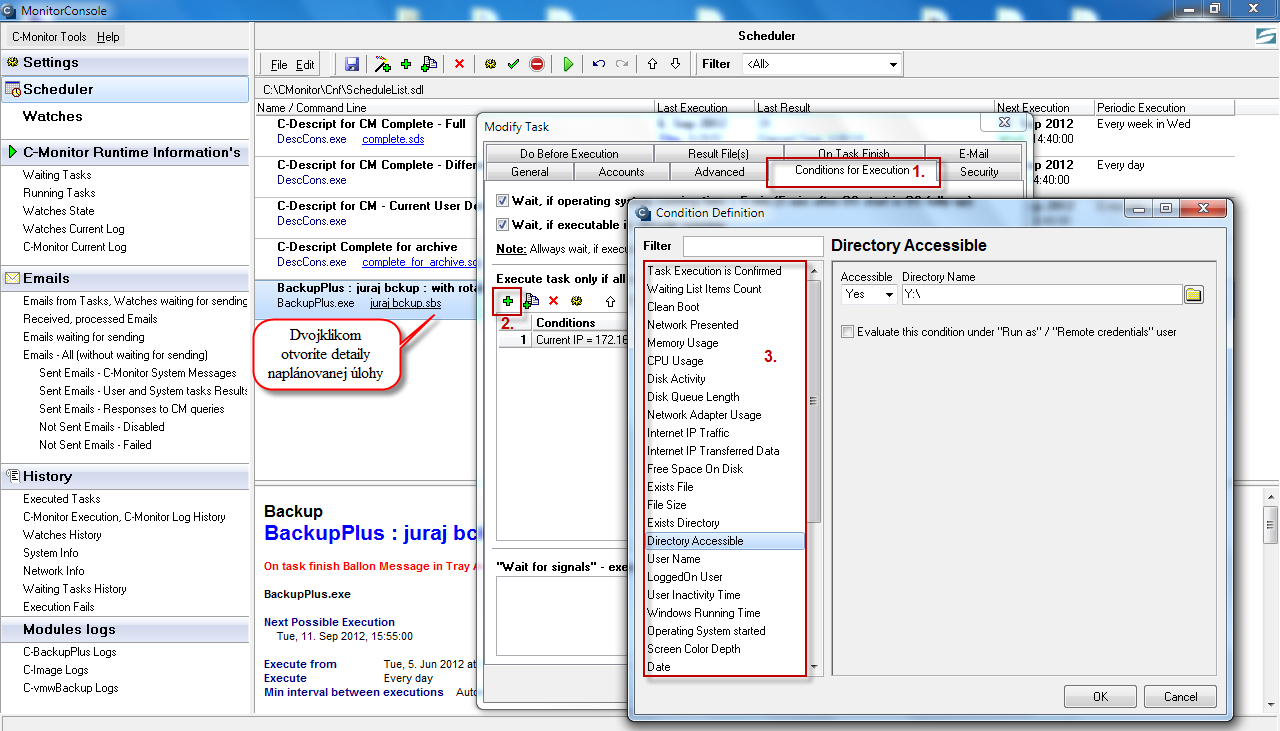Click the red circle disable task icon
The width and height of the screenshot is (1280, 731).
(x=537, y=64)
